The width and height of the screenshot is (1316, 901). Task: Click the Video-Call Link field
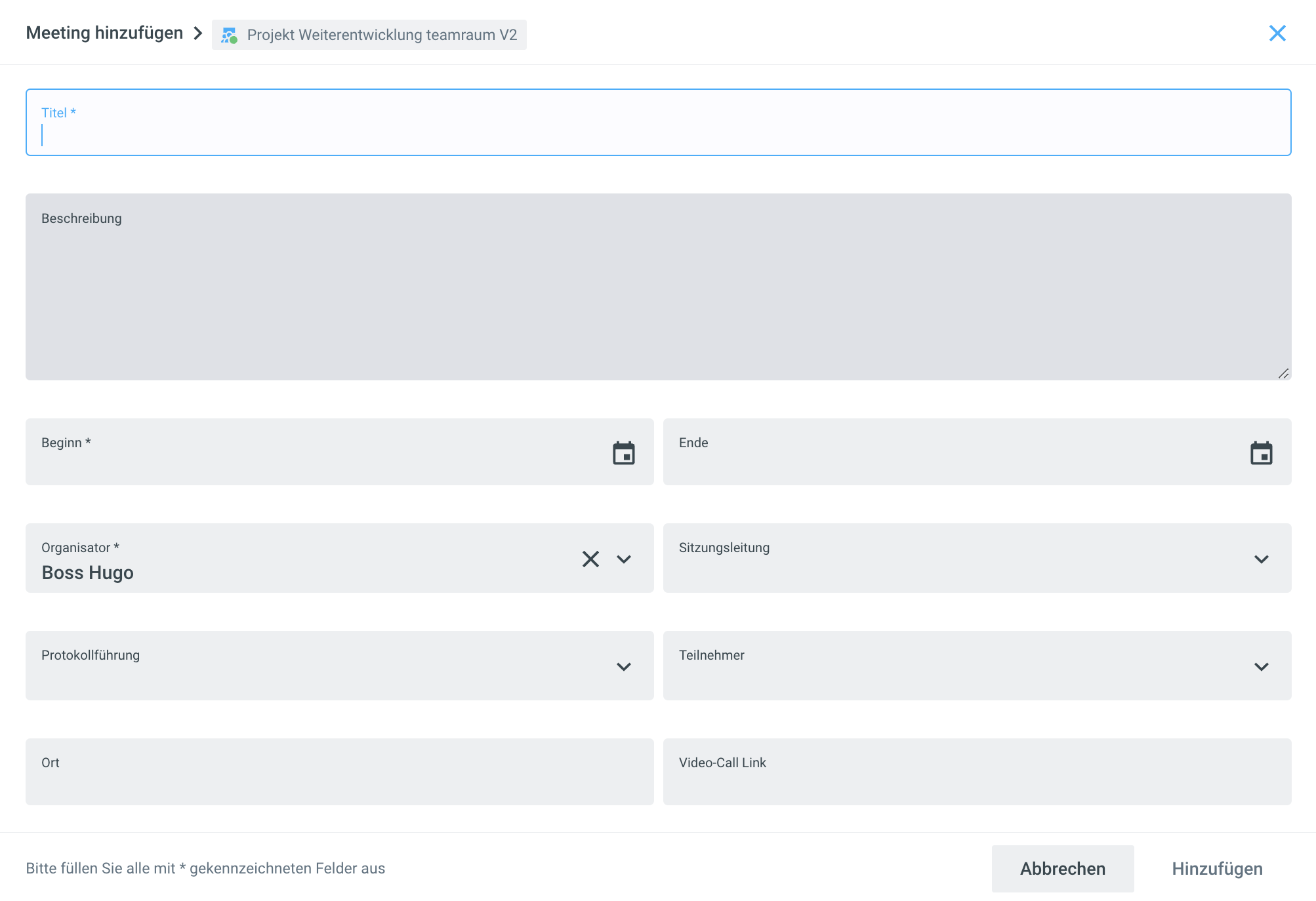(x=976, y=780)
